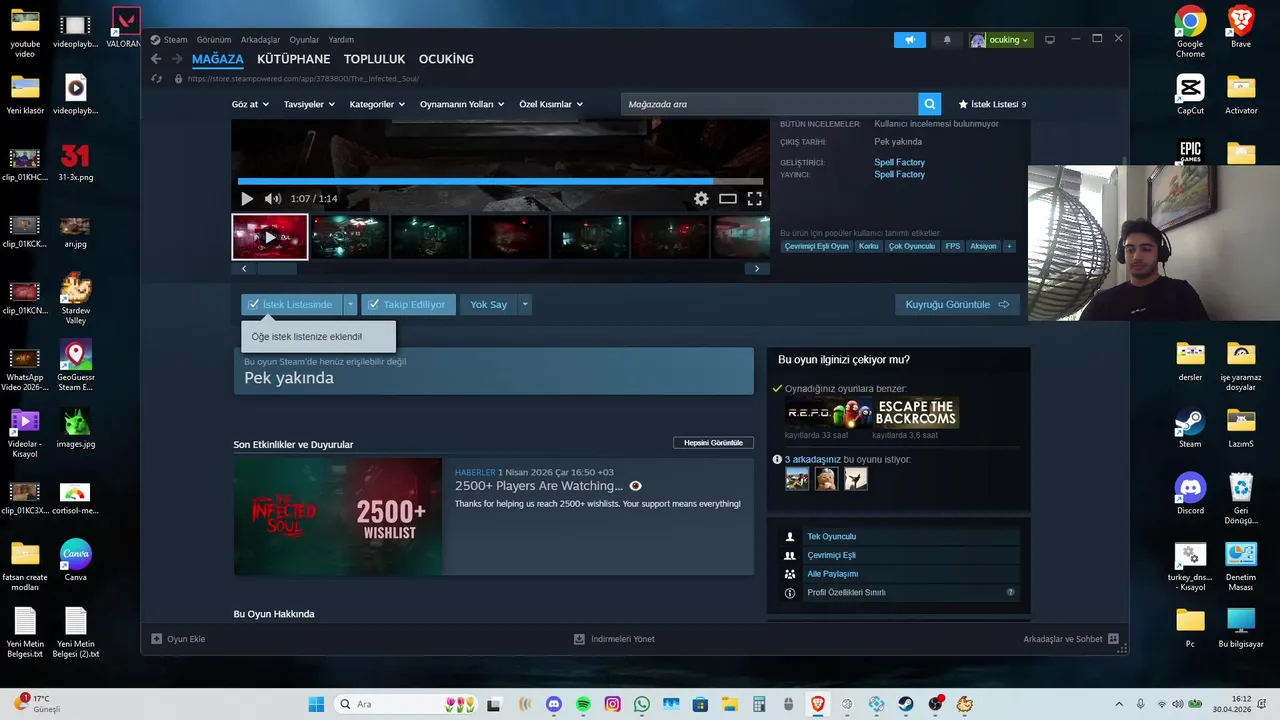The height and width of the screenshot is (720, 1280).
Task: Click the Korku tag
Action: (x=868, y=246)
